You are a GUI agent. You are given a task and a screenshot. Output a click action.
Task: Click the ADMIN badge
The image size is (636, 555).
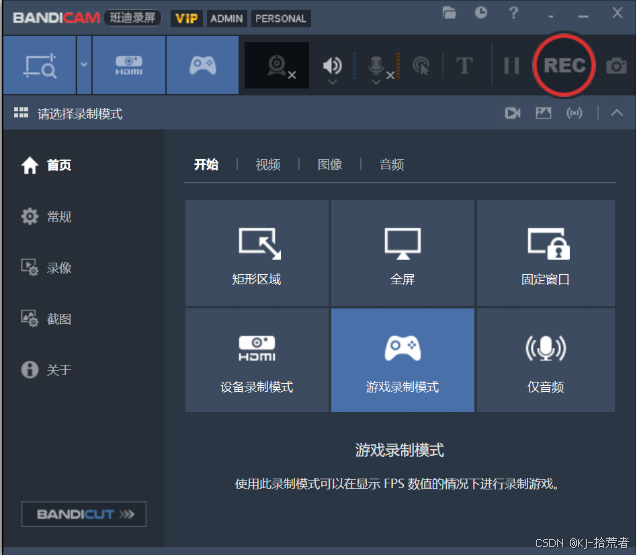pos(227,19)
